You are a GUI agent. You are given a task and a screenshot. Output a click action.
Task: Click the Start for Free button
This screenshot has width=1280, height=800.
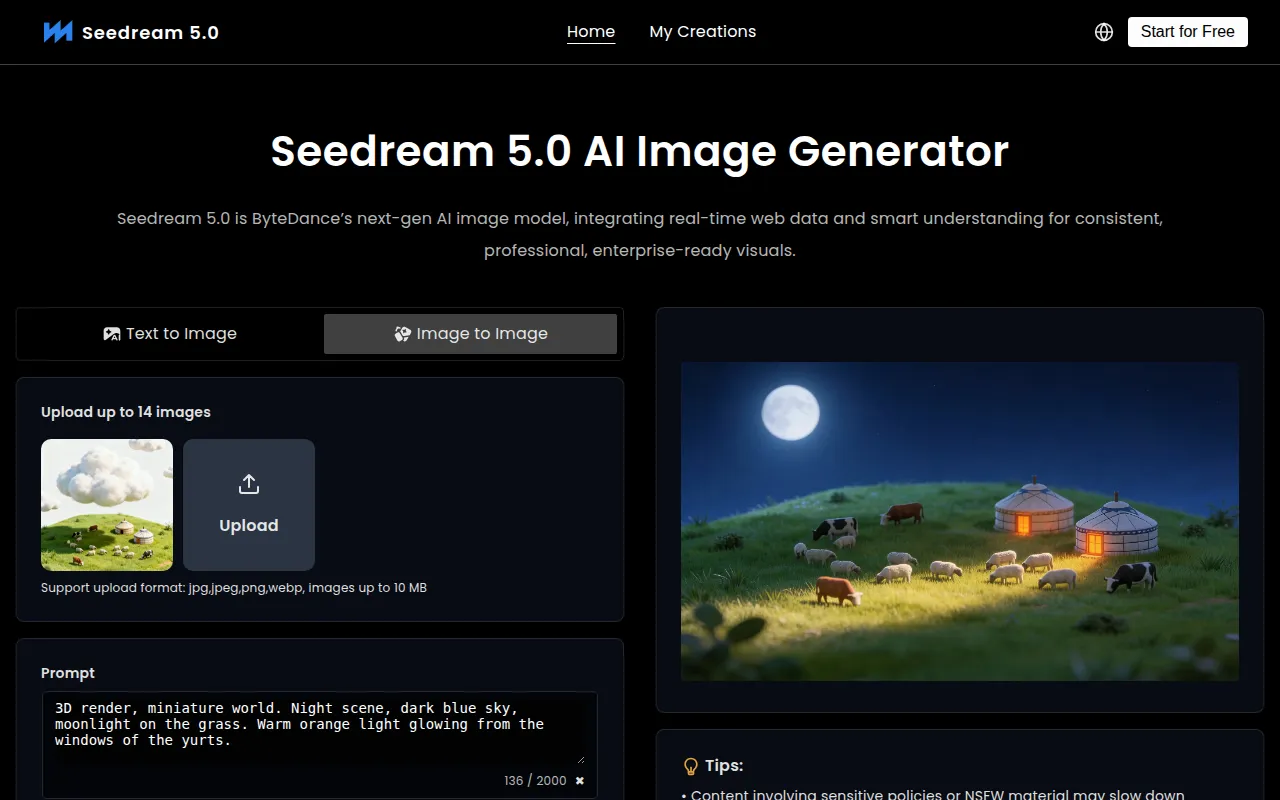[1187, 31]
